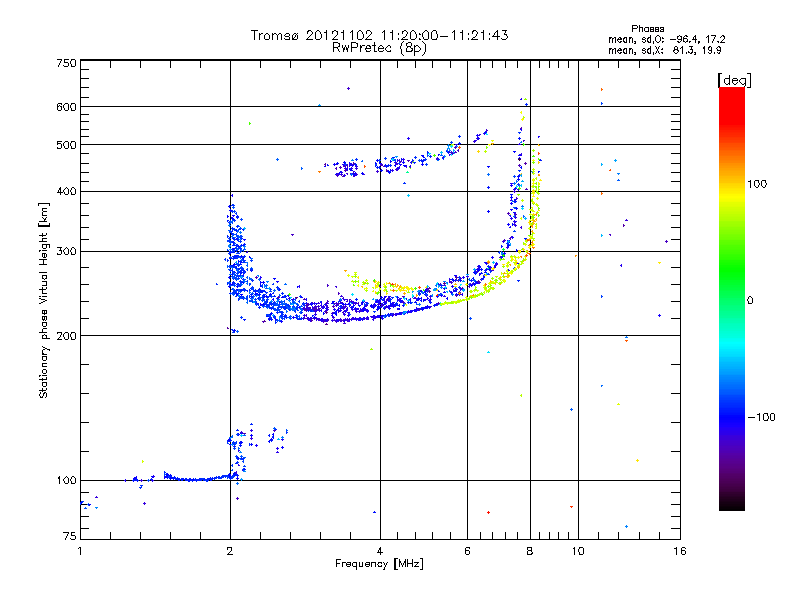The height and width of the screenshot is (600, 800).
Task: Click the x-axis '16' tick label
Action: coord(680,551)
